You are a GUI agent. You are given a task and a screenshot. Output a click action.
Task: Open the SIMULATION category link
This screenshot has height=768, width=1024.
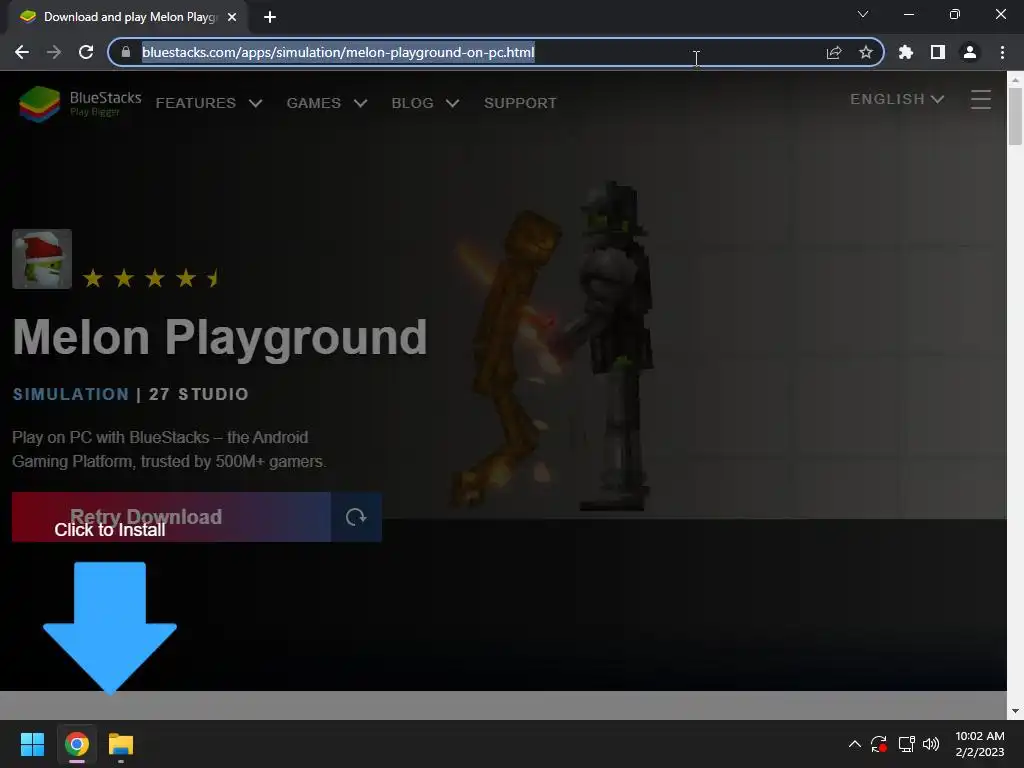pos(71,394)
